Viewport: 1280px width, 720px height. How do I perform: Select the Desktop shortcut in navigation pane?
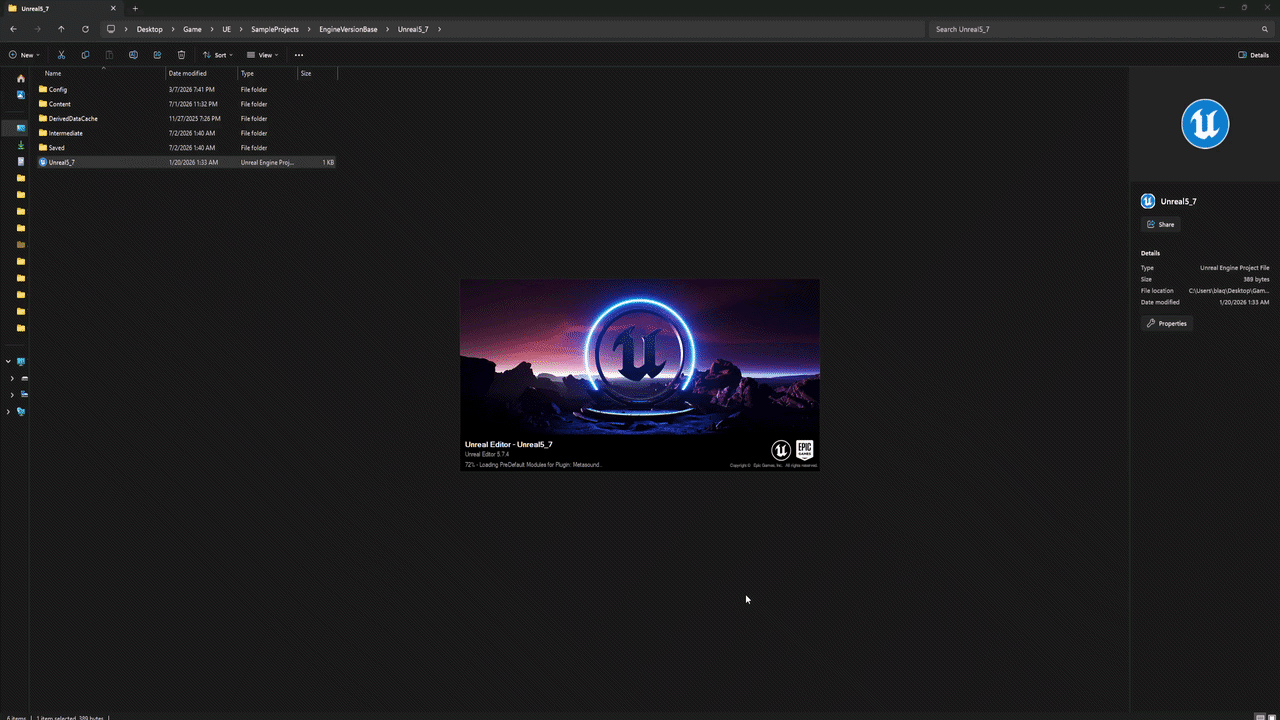[x=21, y=128]
